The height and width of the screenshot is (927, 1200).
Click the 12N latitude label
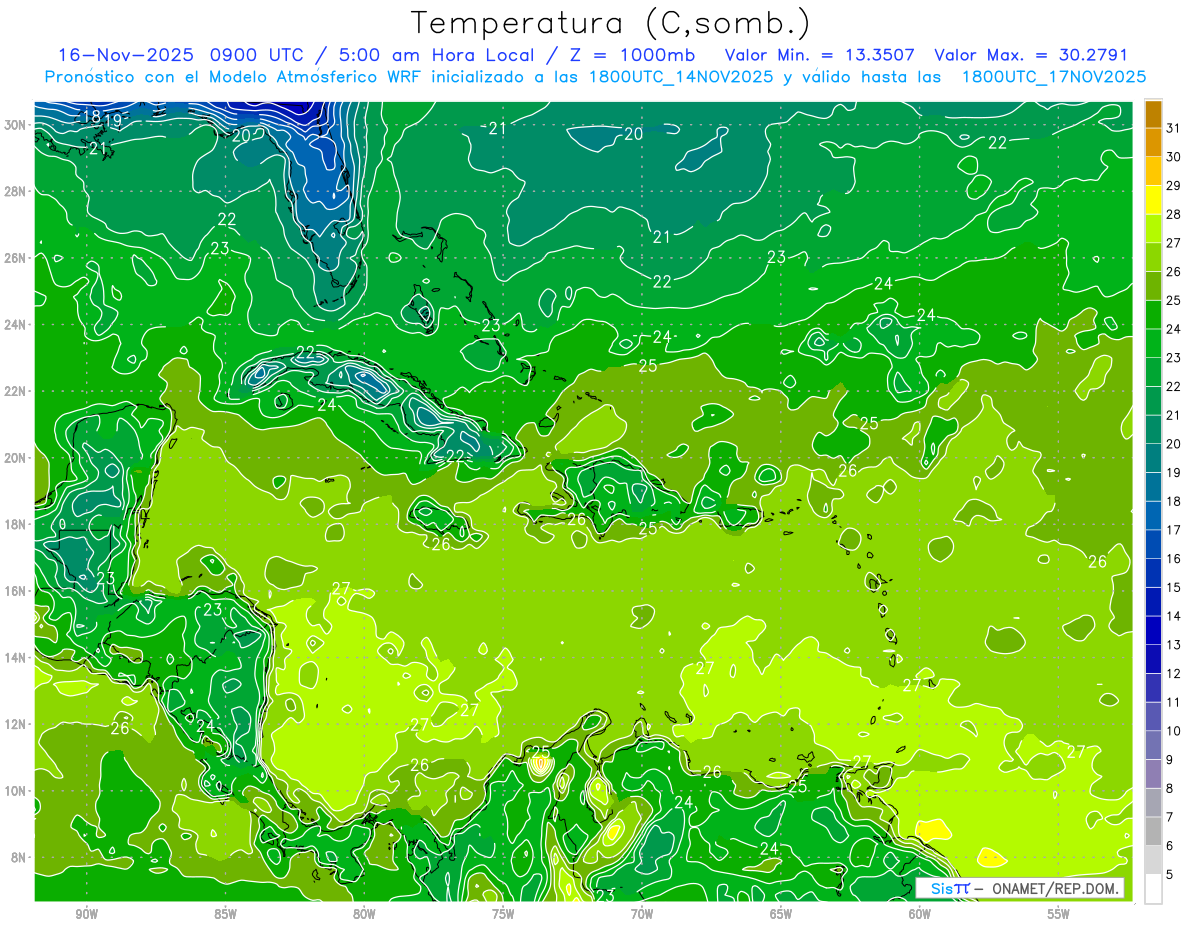pyautogui.click(x=16, y=724)
